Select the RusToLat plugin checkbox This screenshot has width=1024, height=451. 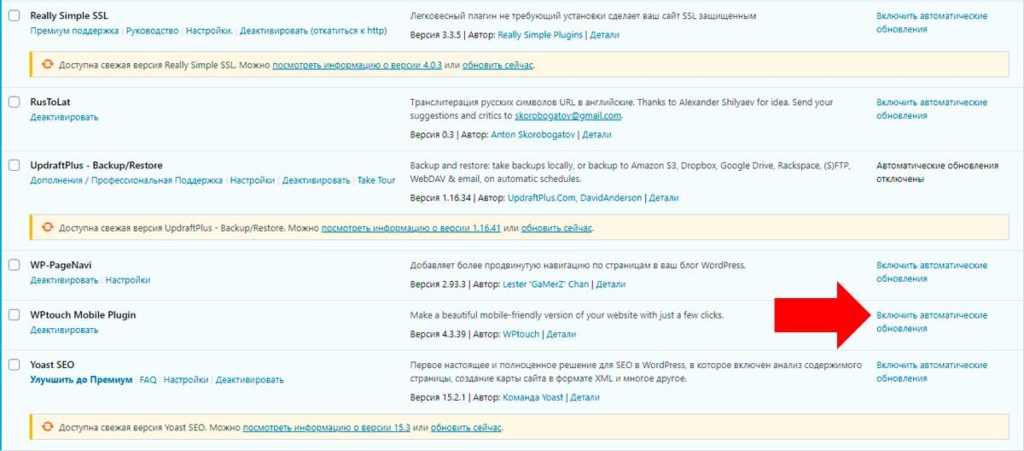click(x=14, y=102)
